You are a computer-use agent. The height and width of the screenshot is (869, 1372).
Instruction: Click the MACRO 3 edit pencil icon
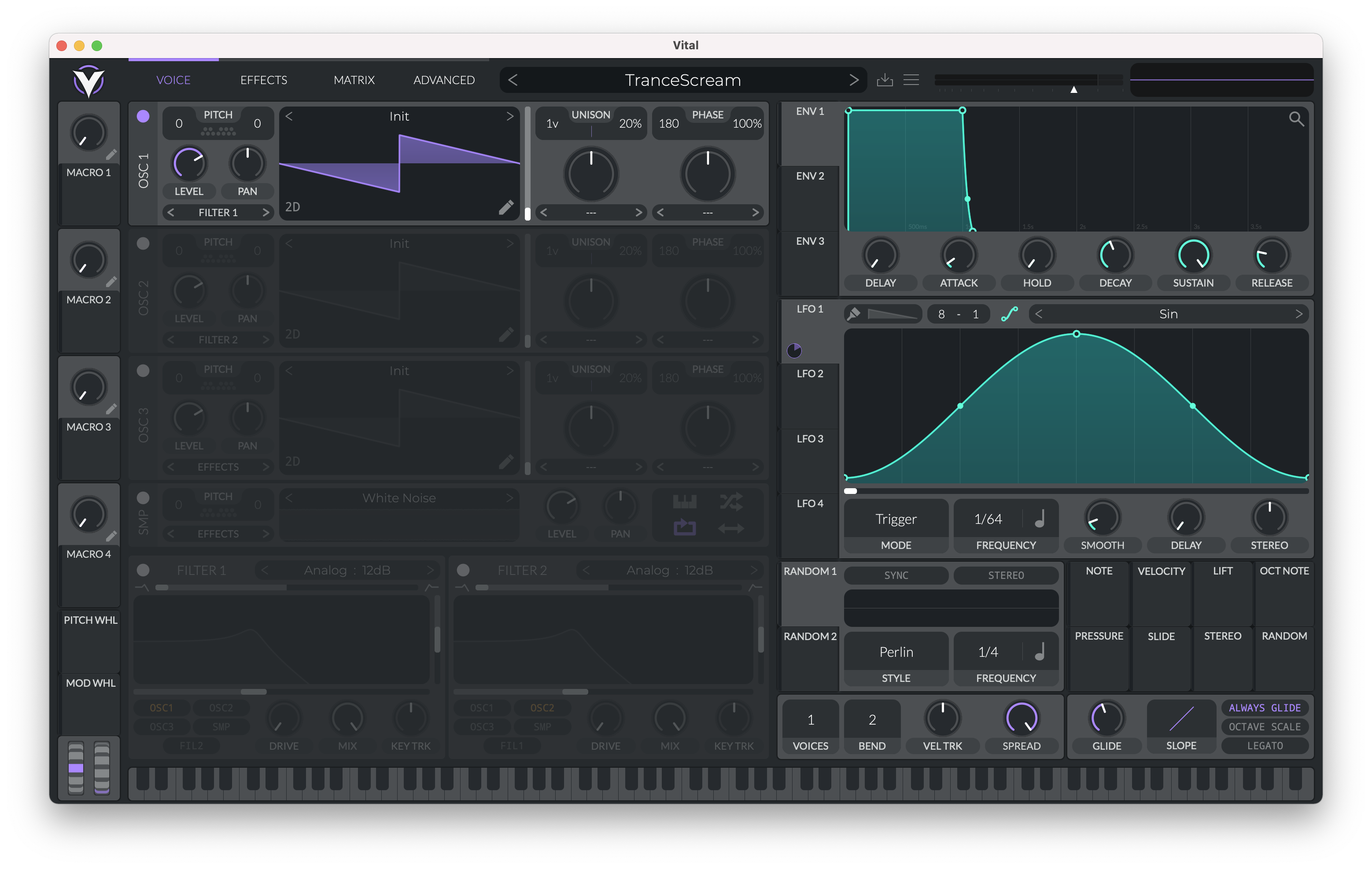111,409
